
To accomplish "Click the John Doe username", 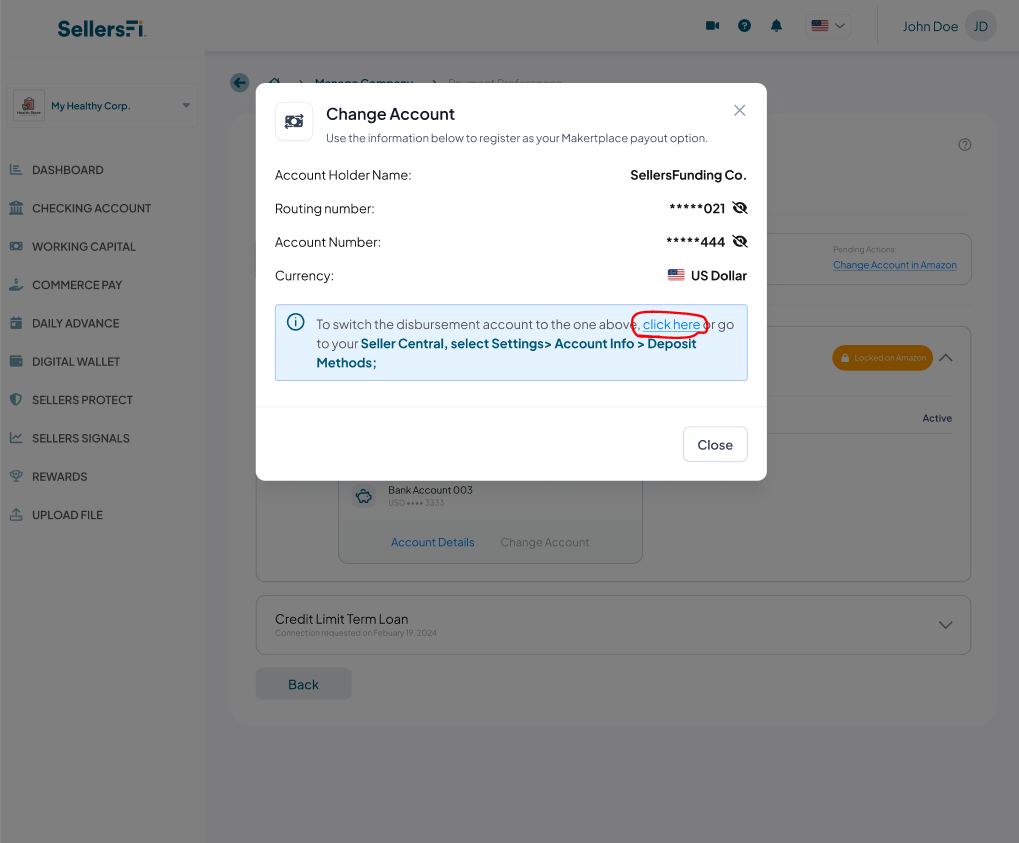I will 930,27.
